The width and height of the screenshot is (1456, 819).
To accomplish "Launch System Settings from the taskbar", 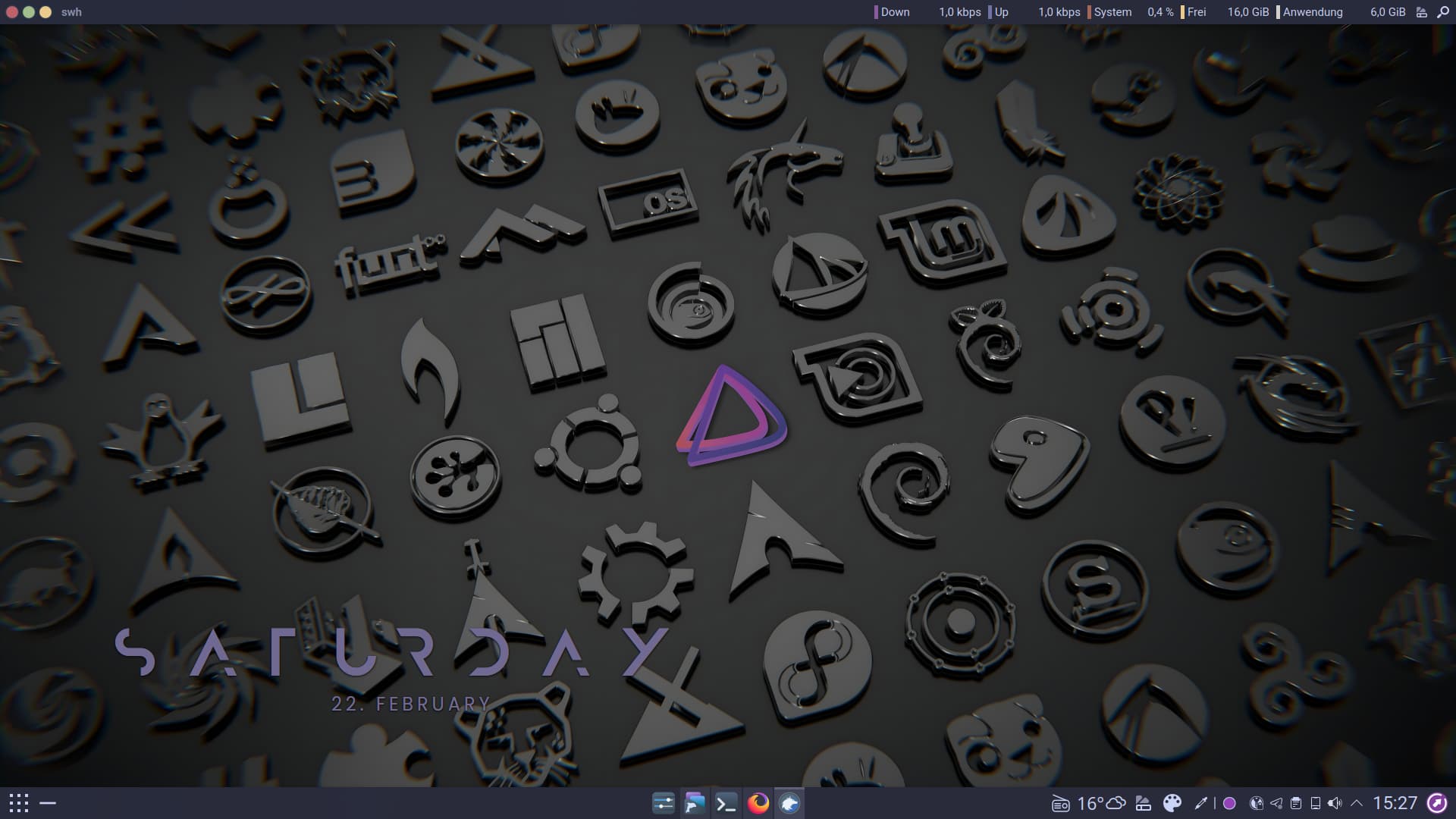I will (664, 803).
